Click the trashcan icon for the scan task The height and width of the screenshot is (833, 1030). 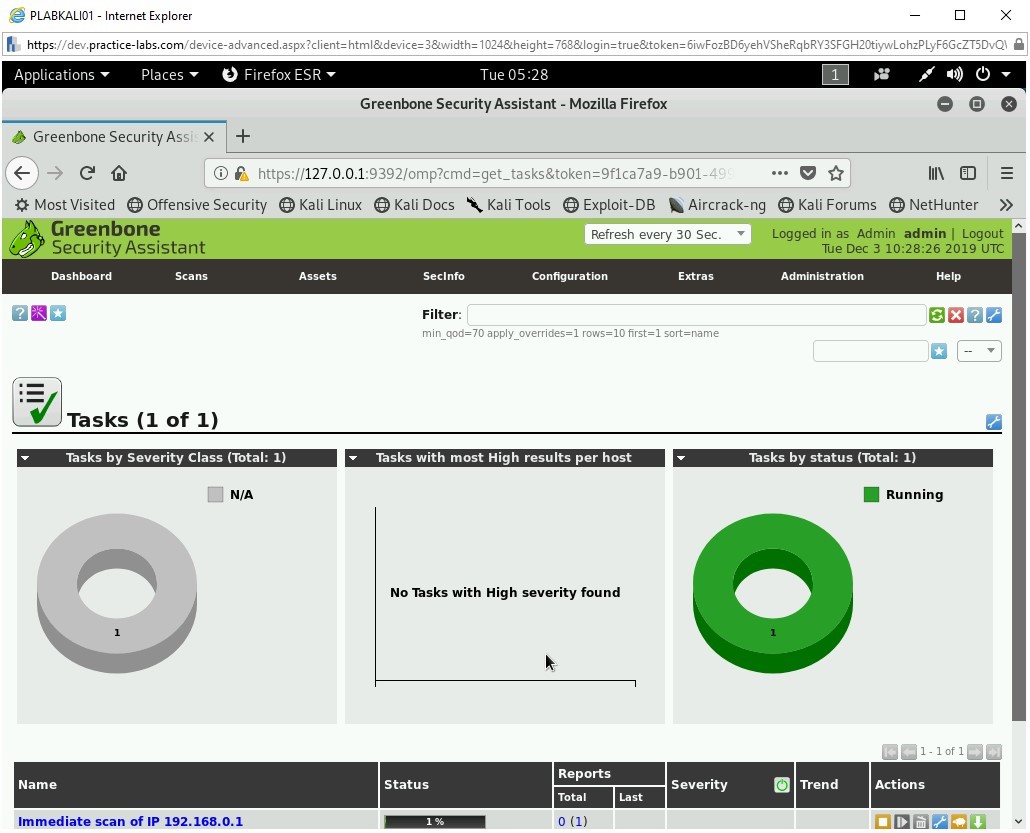(x=921, y=822)
